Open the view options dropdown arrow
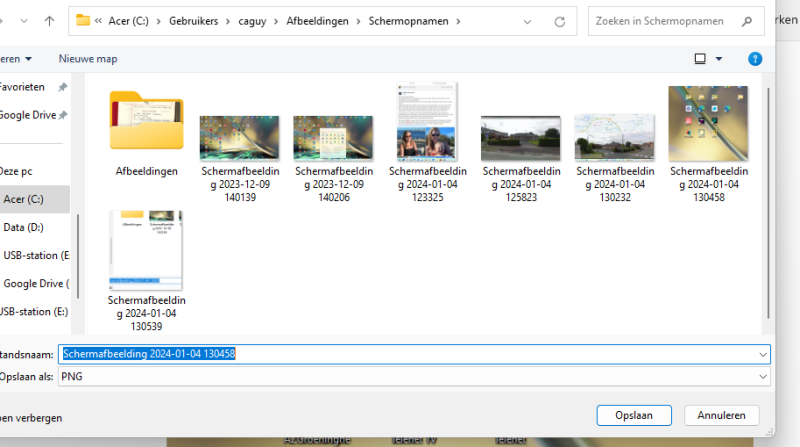This screenshot has height=447, width=800. coord(719,59)
